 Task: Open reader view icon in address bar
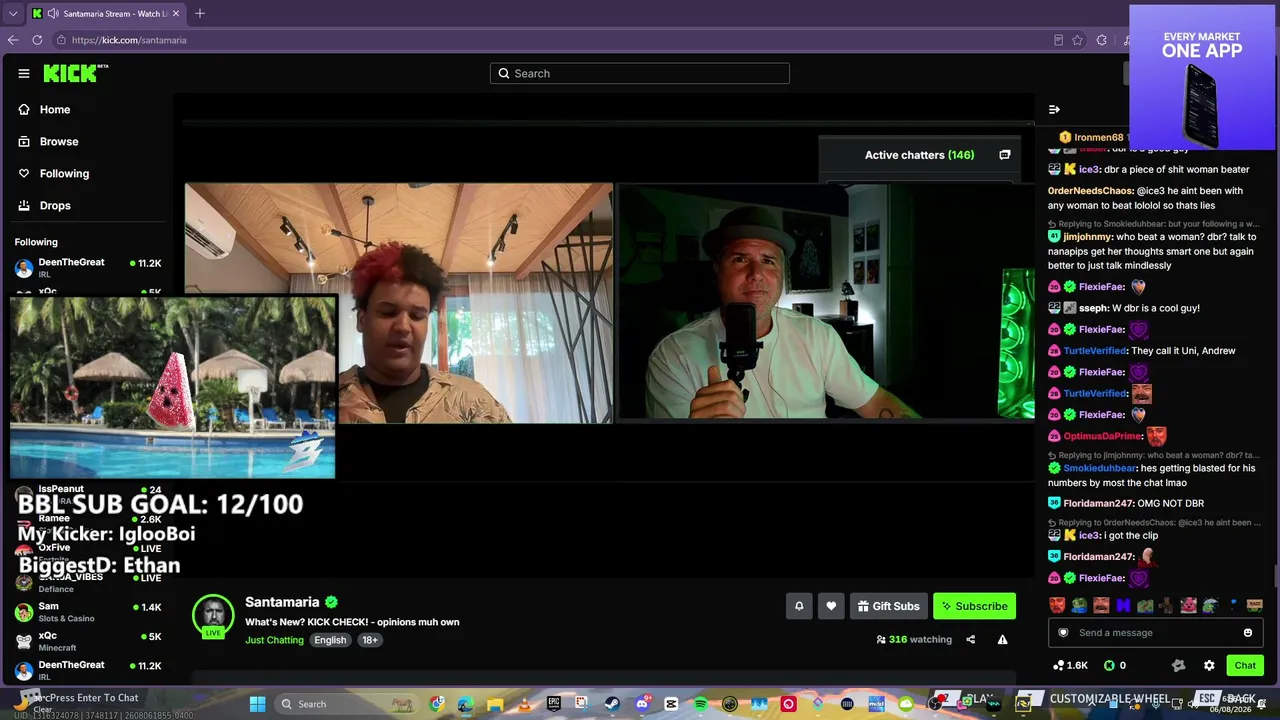pyautogui.click(x=1058, y=40)
